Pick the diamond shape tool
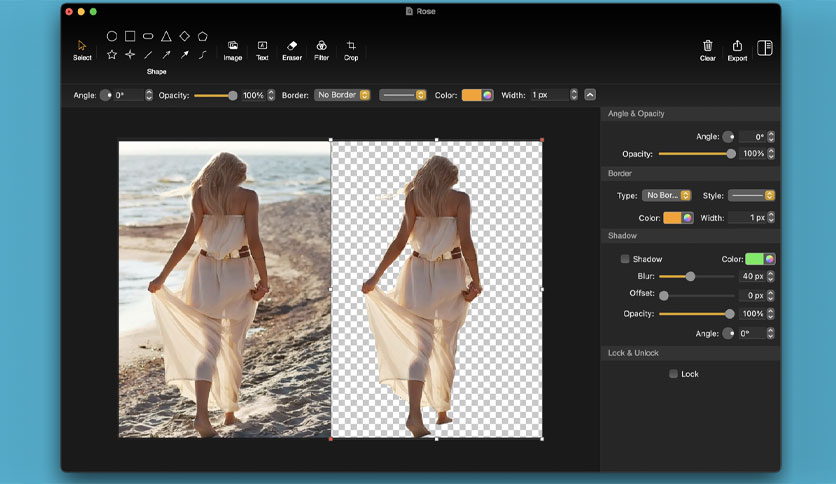This screenshot has height=484, width=836. pos(184,36)
